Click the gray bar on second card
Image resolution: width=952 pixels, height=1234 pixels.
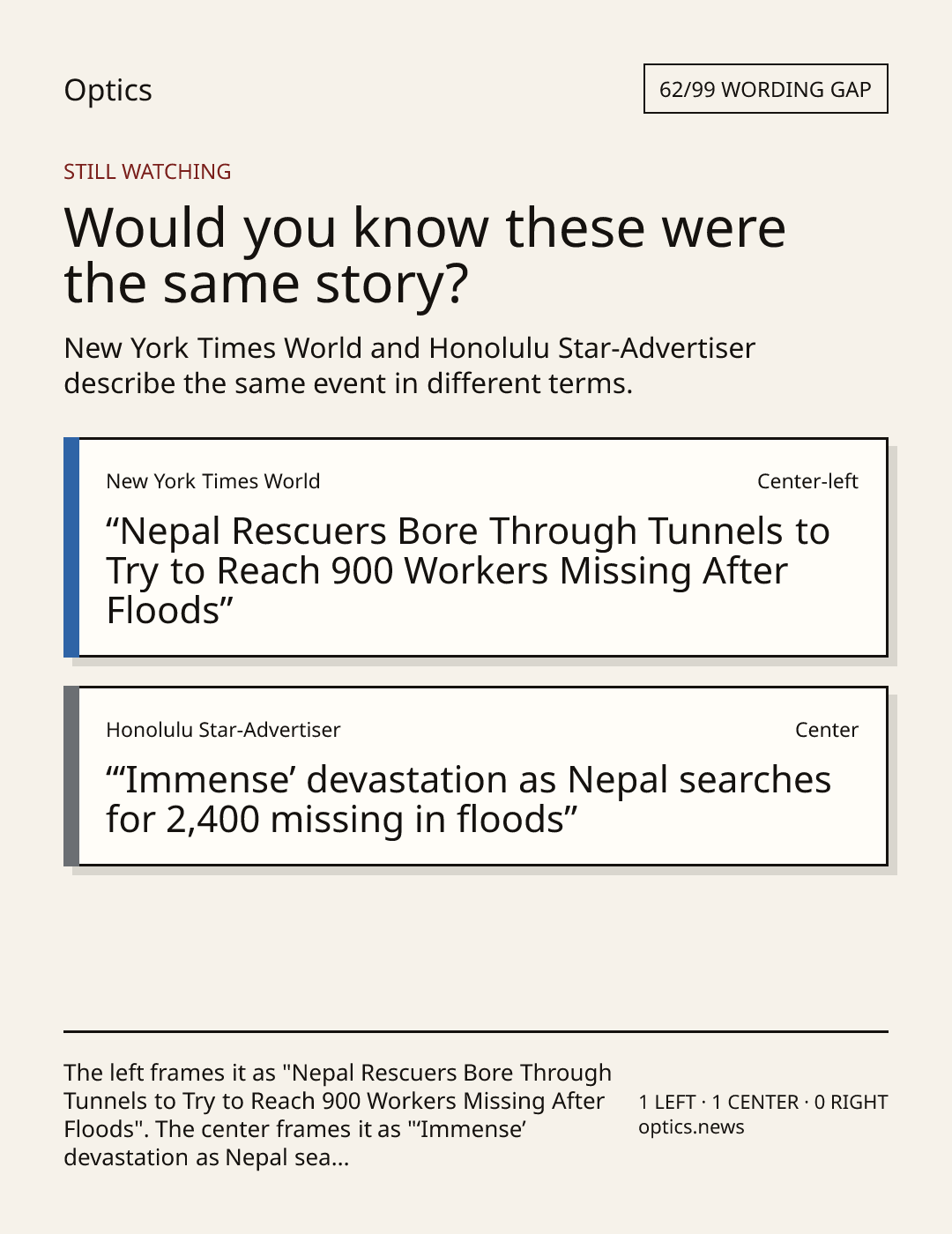pyautogui.click(x=71, y=776)
